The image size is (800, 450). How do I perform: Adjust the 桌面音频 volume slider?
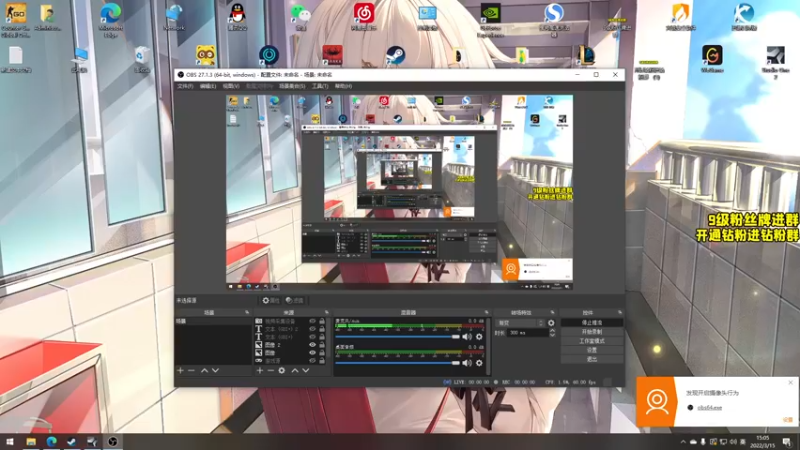[397, 363]
